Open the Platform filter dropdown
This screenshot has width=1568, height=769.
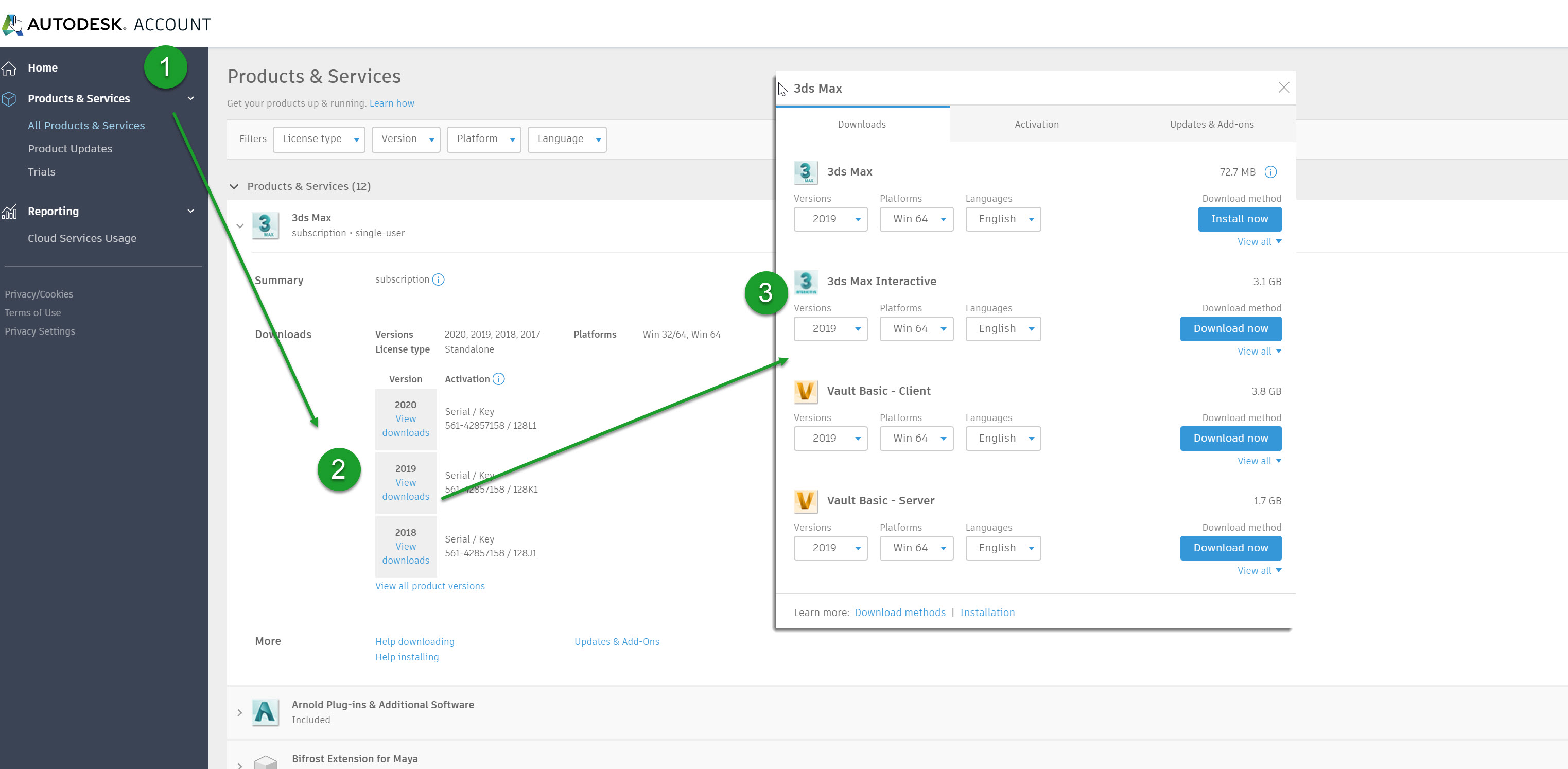(x=484, y=139)
